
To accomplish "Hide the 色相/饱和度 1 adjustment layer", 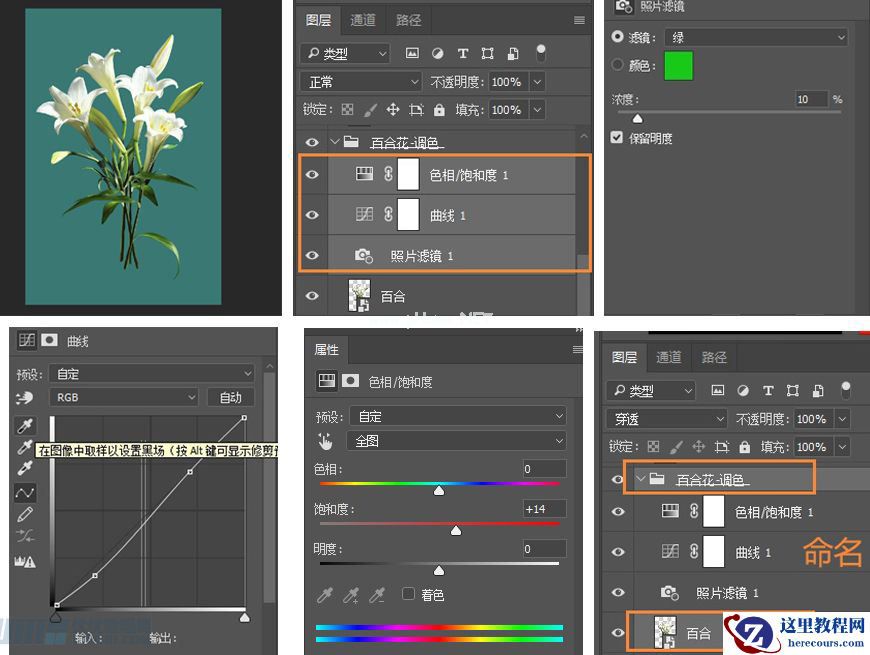I will (x=312, y=173).
